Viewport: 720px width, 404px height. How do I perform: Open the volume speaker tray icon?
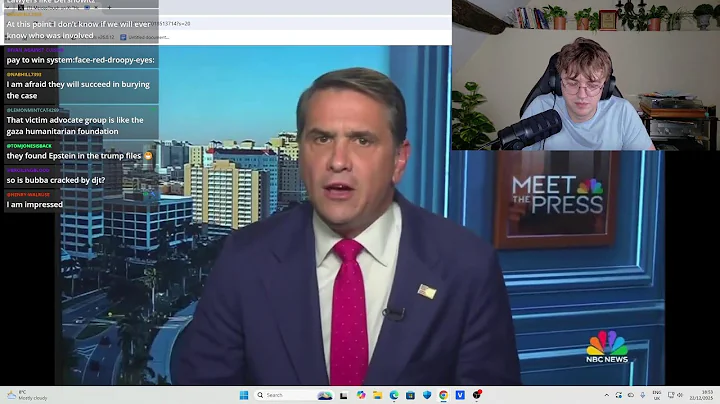point(680,395)
